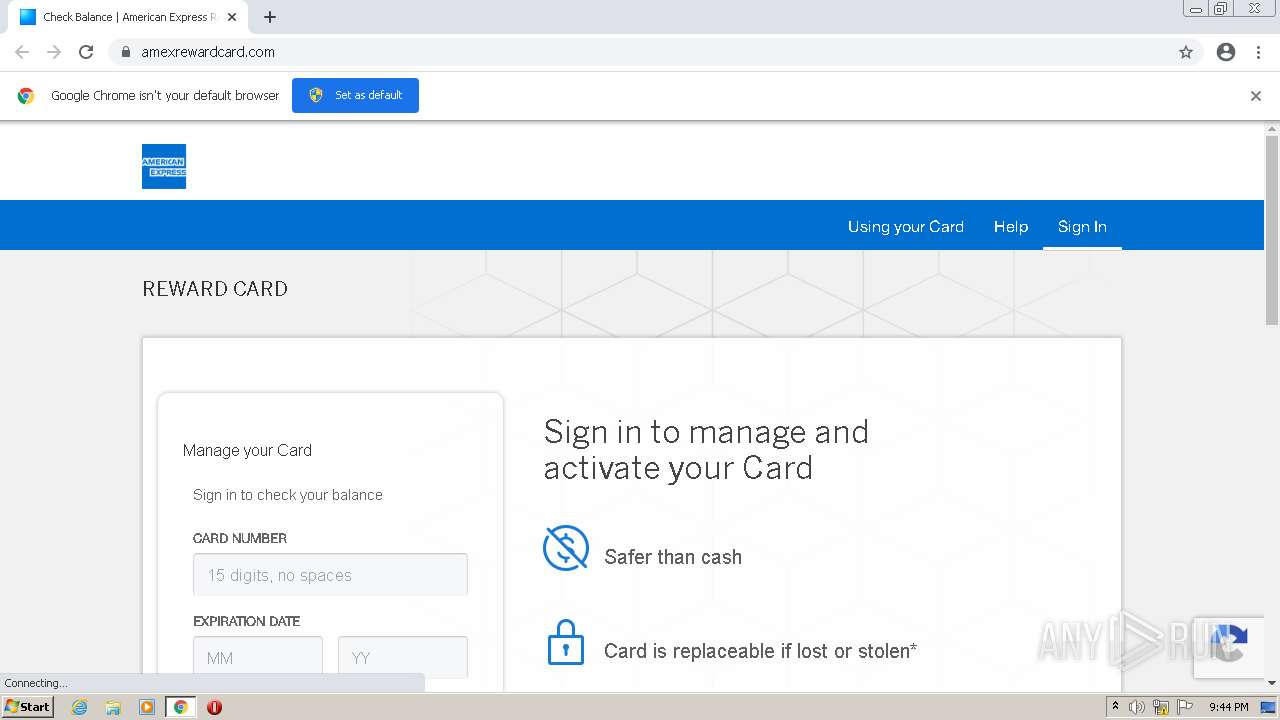Click the Safer than cash icon

[x=566, y=548]
